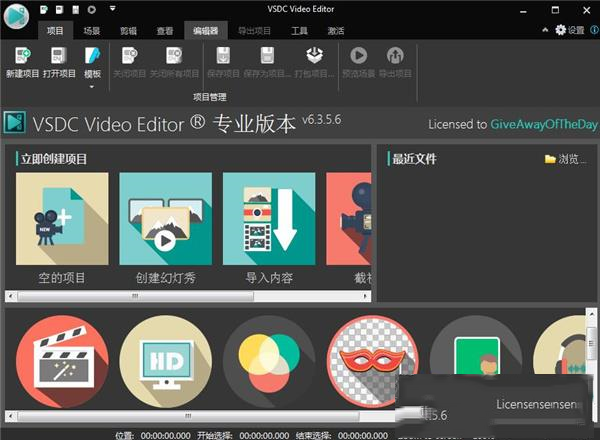The width and height of the screenshot is (600, 440).
Task: Expand the dropdown arrow under 模板
Action: pyautogui.click(x=92, y=87)
